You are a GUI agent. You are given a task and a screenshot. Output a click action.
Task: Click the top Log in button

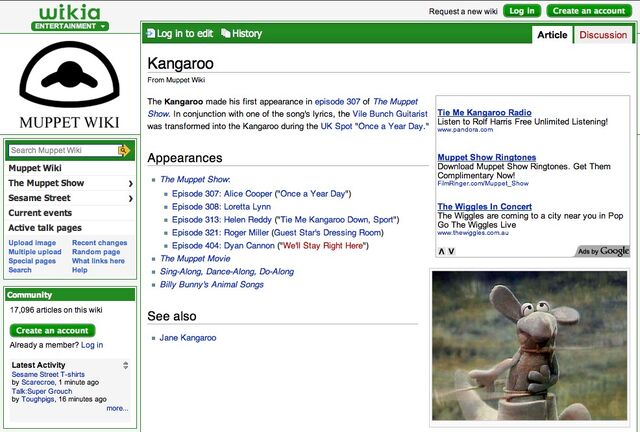tap(522, 11)
